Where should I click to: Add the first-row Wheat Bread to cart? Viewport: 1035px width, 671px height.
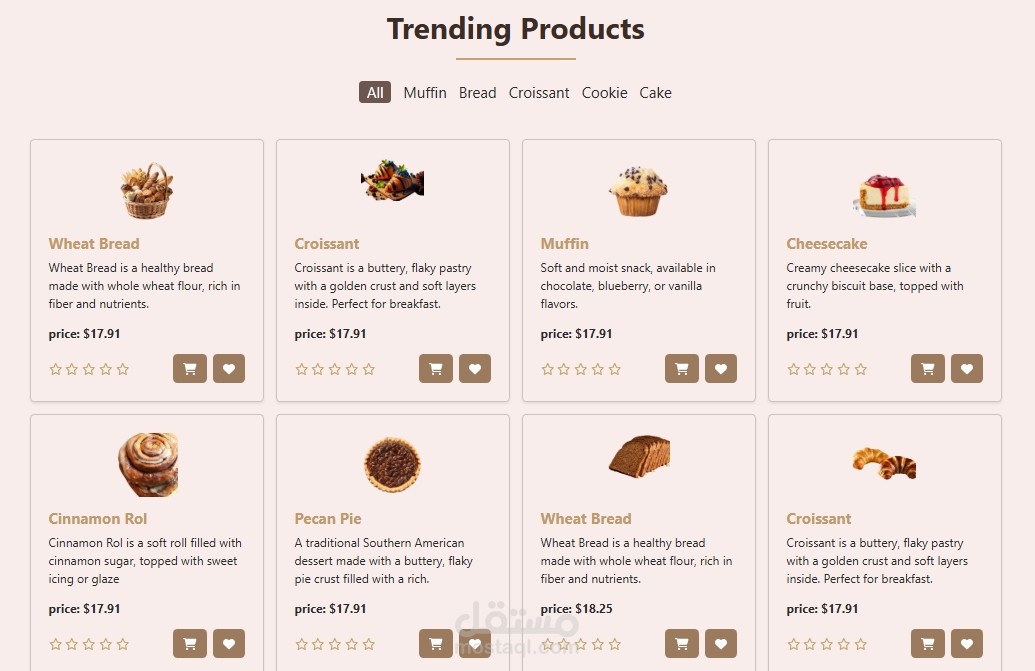(189, 369)
